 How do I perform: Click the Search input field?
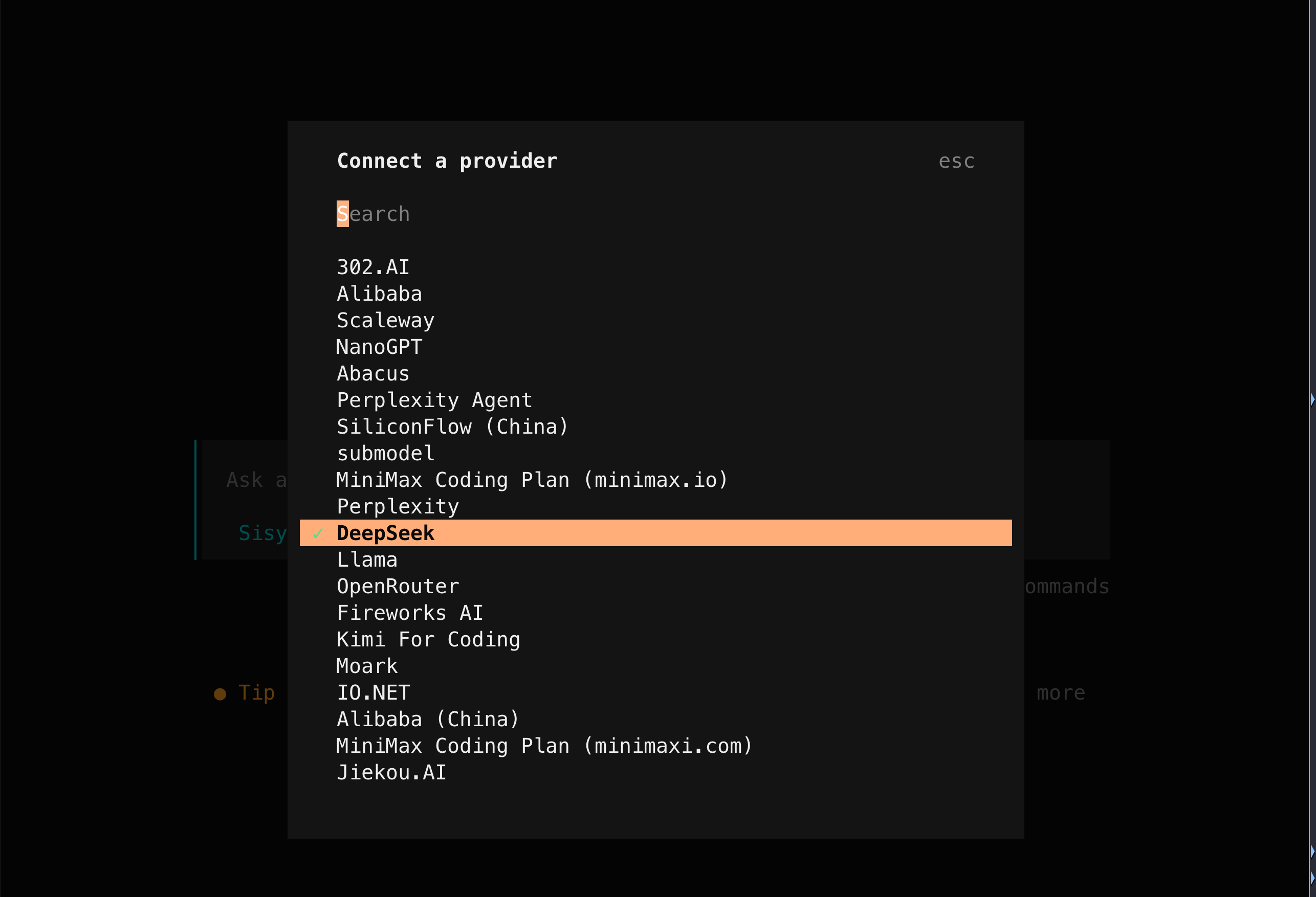374,214
